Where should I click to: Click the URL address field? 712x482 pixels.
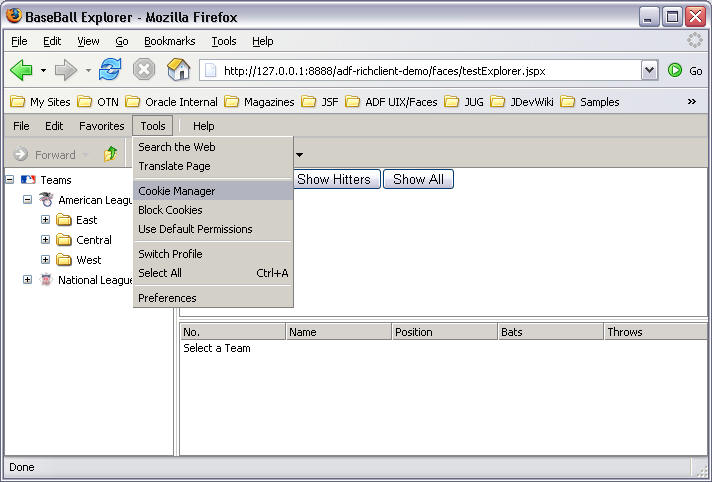pos(420,71)
